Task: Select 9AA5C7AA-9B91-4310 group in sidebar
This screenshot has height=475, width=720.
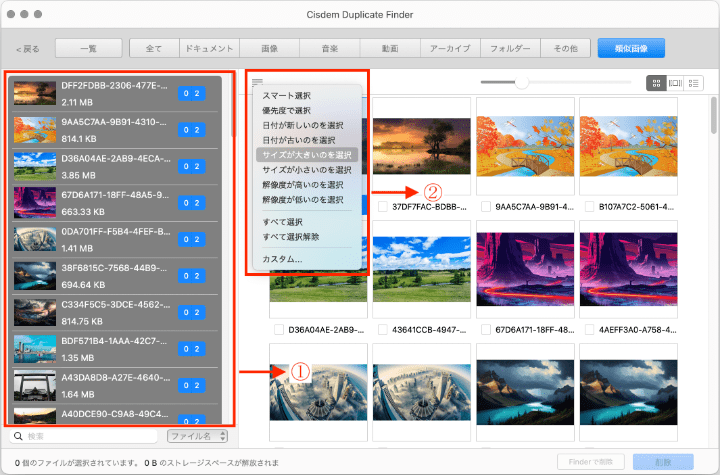Action: coord(115,130)
